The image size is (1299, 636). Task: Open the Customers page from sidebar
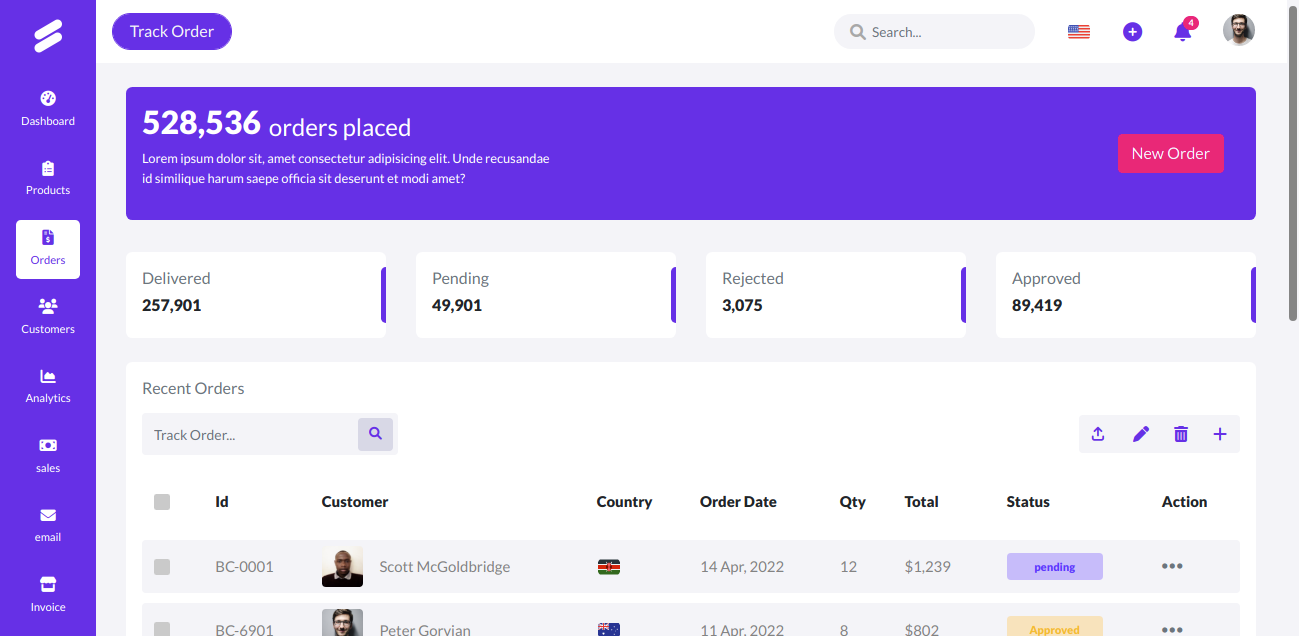pyautogui.click(x=48, y=317)
